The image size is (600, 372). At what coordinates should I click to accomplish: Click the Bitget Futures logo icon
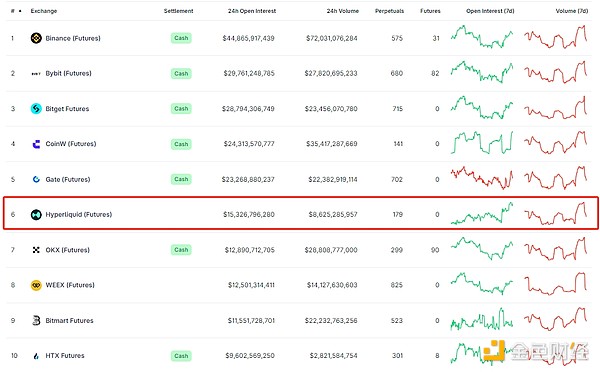tap(36, 109)
